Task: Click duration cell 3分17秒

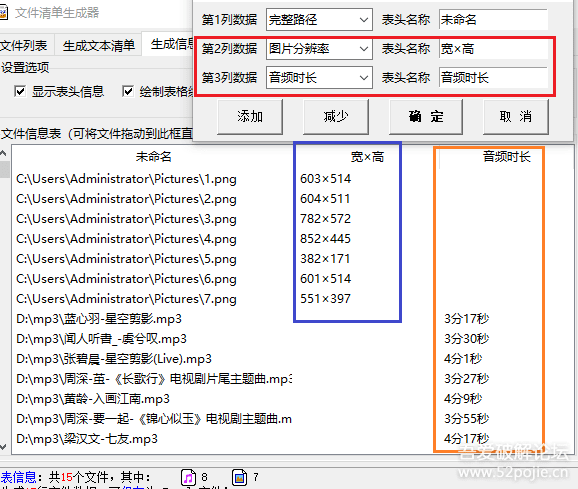Action: pyautogui.click(x=467, y=318)
